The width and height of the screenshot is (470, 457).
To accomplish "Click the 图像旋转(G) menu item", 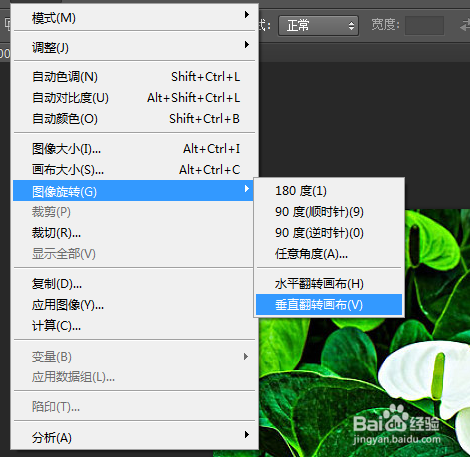I will (x=134, y=191).
